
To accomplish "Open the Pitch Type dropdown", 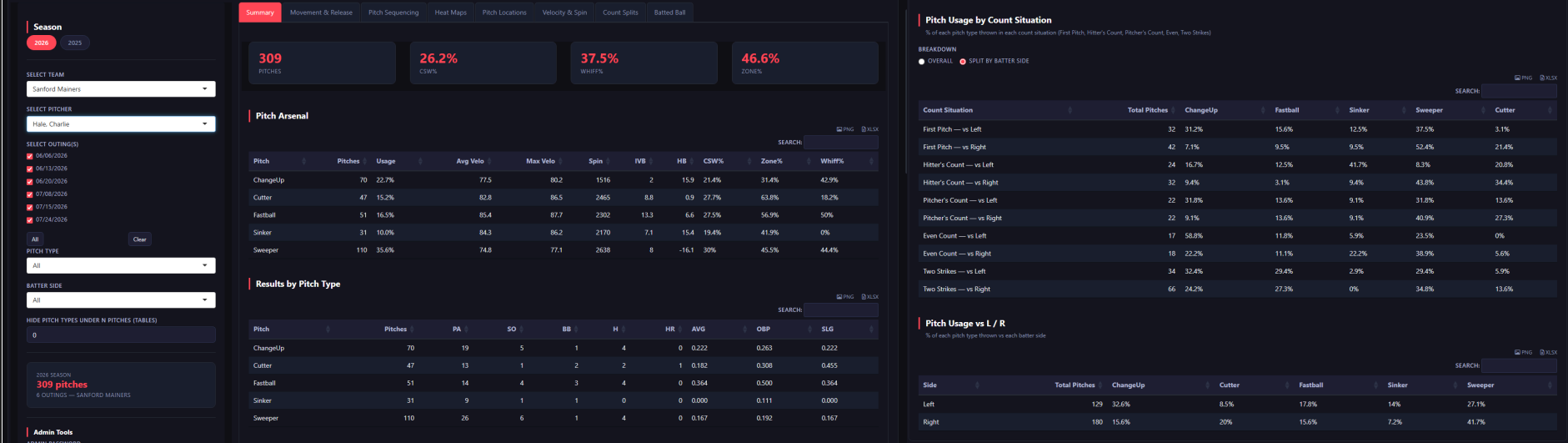I will coord(121,266).
